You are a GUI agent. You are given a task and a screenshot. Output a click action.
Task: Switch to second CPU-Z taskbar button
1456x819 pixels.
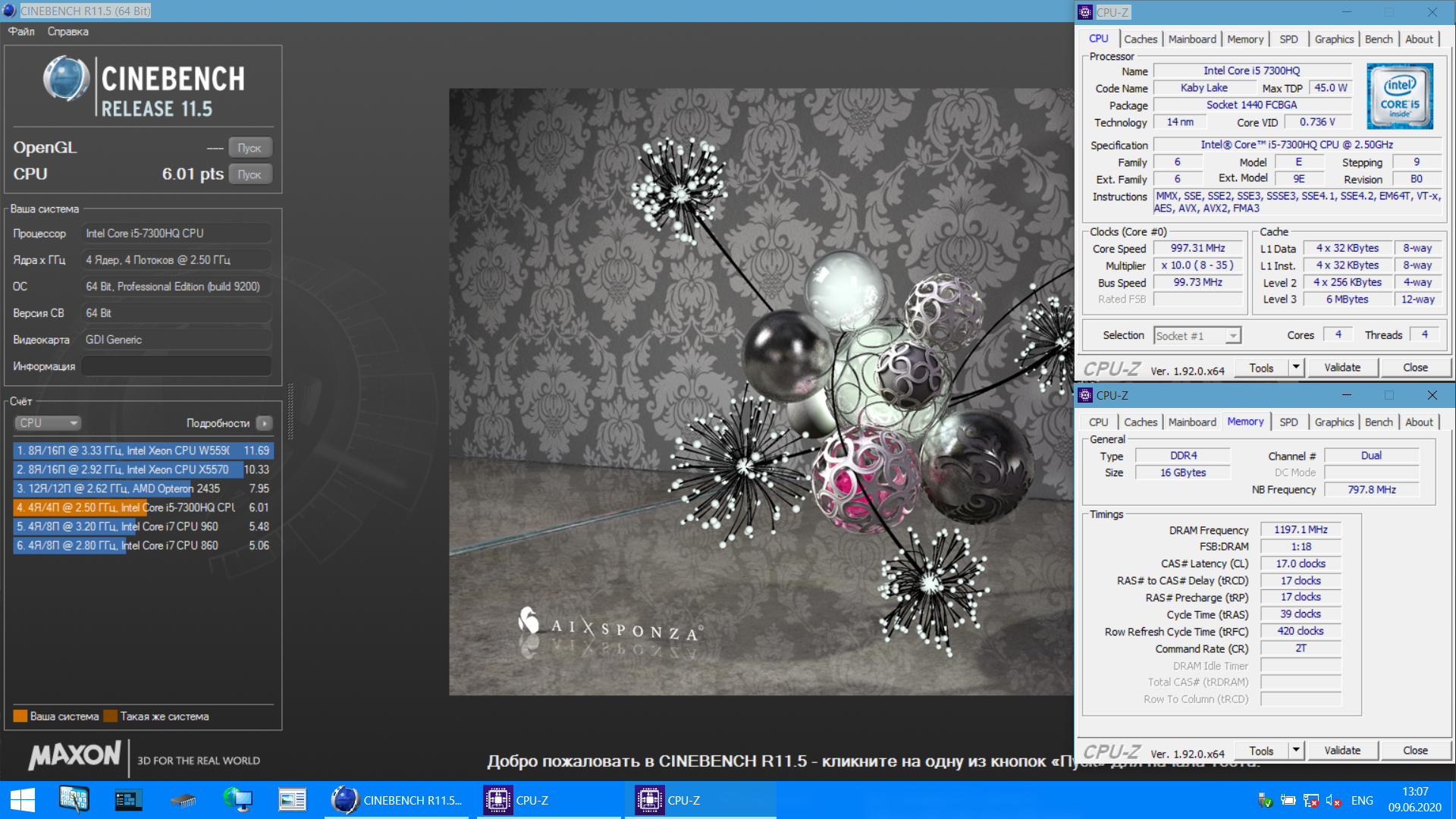(701, 800)
